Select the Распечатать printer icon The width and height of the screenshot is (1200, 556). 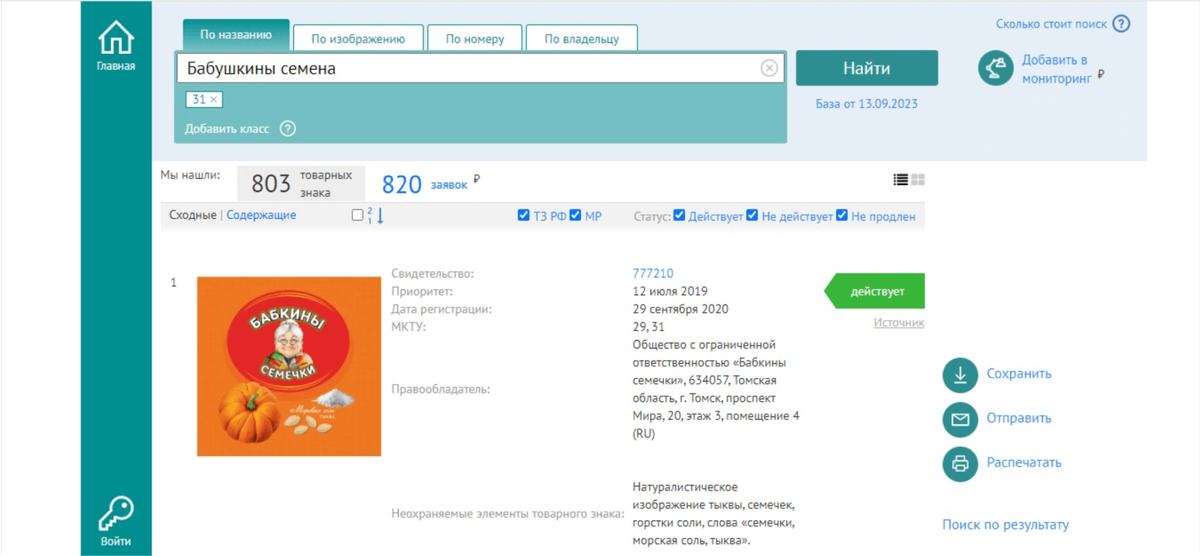[960, 463]
